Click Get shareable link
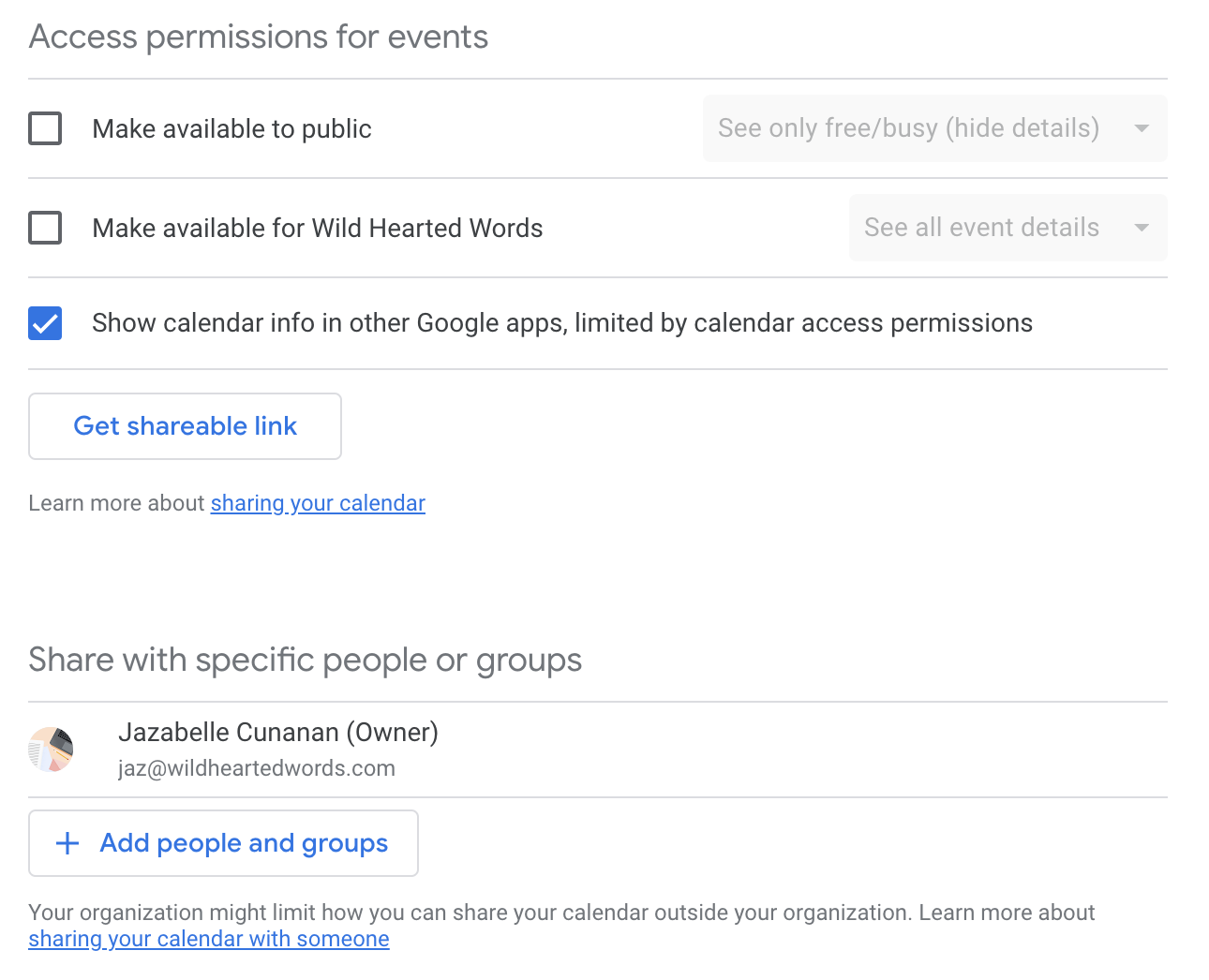This screenshot has width=1209, height=980. coord(185,426)
